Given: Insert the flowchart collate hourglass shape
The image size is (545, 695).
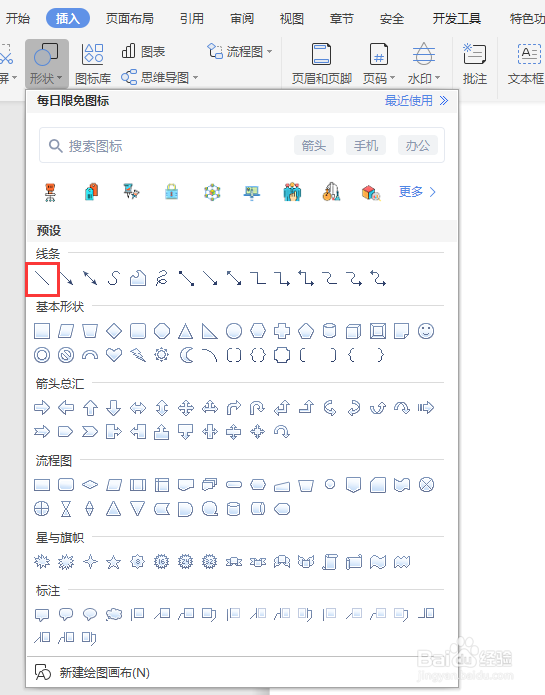Looking at the screenshot, I should point(66,509).
